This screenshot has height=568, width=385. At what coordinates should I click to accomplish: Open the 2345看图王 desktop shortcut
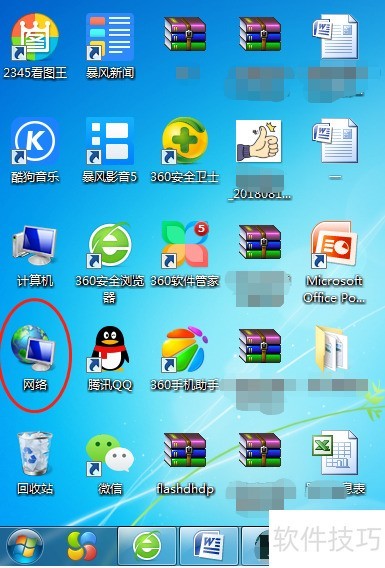[x=35, y=45]
